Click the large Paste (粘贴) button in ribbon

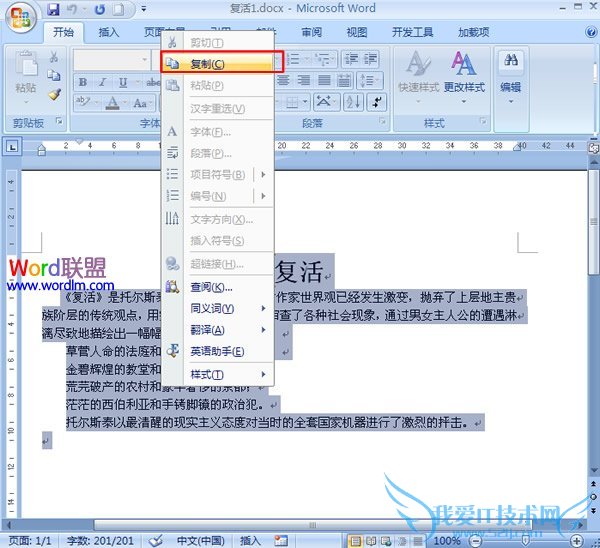(26, 77)
